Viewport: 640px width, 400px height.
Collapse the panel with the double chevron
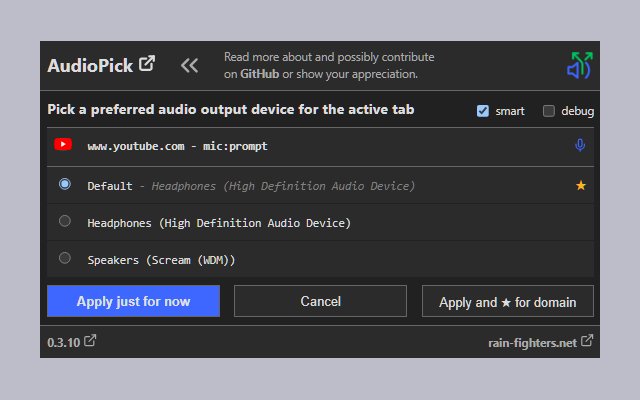189,66
